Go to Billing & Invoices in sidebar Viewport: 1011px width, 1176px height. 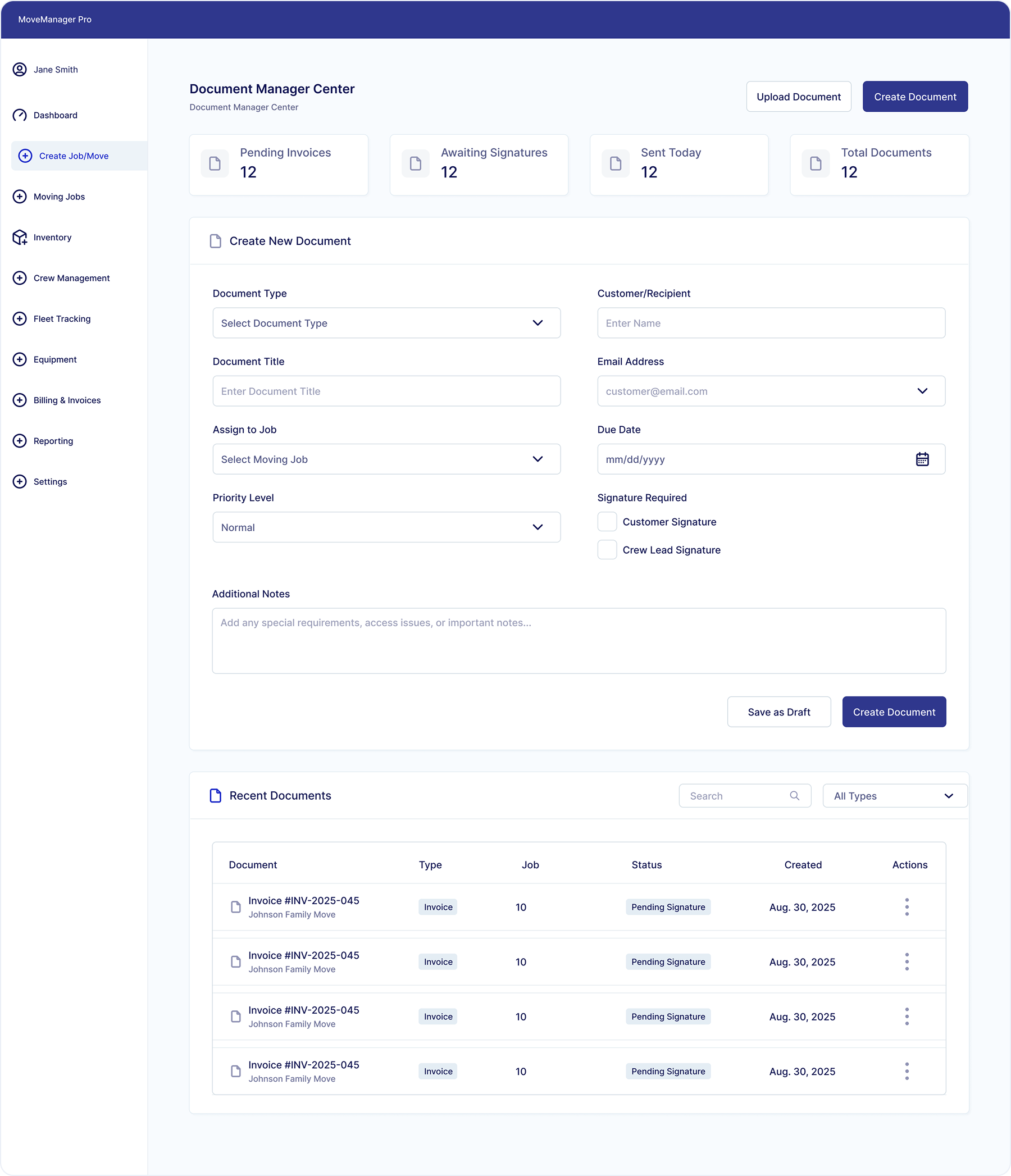(67, 400)
